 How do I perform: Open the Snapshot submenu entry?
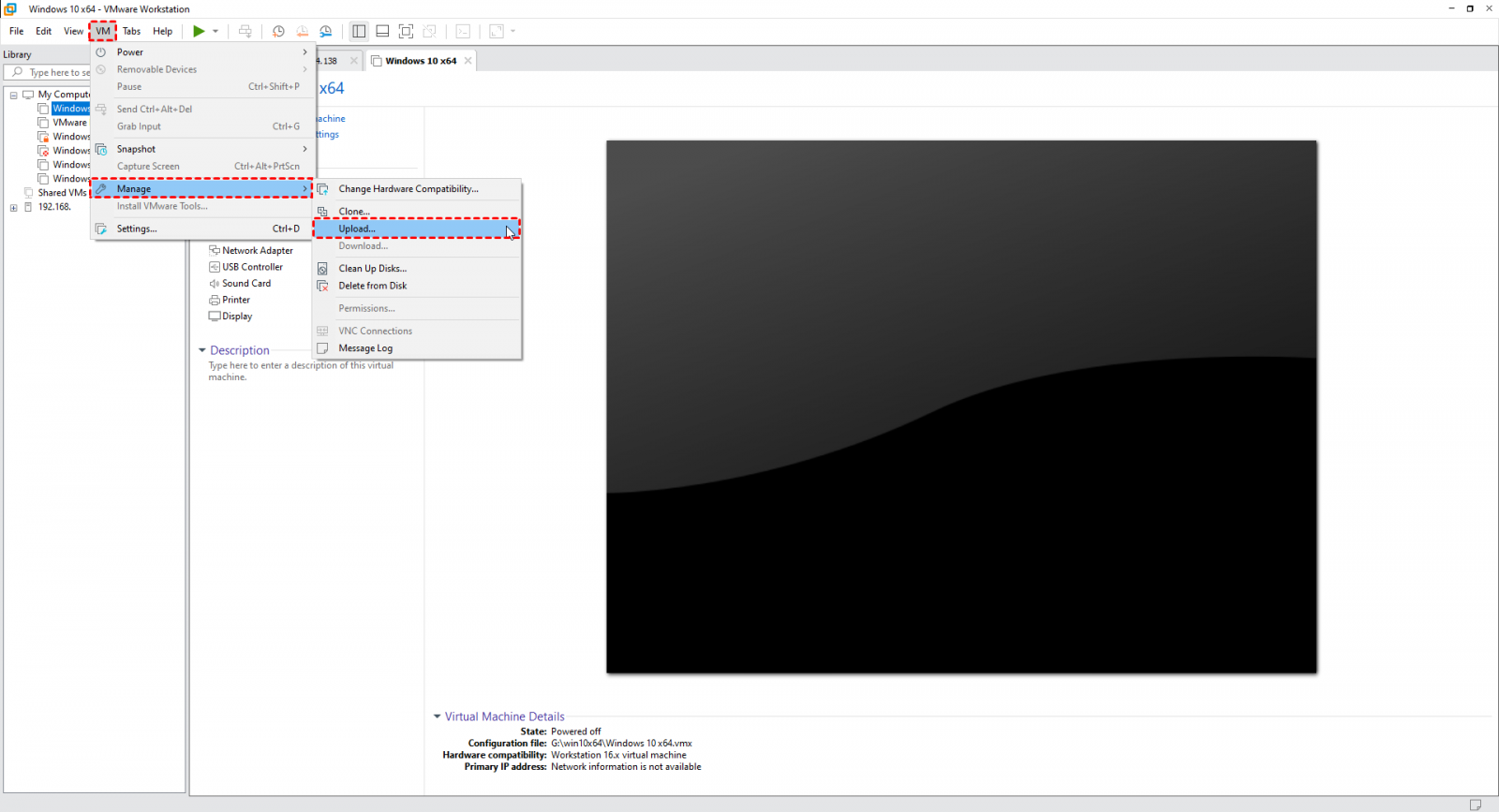click(x=136, y=149)
